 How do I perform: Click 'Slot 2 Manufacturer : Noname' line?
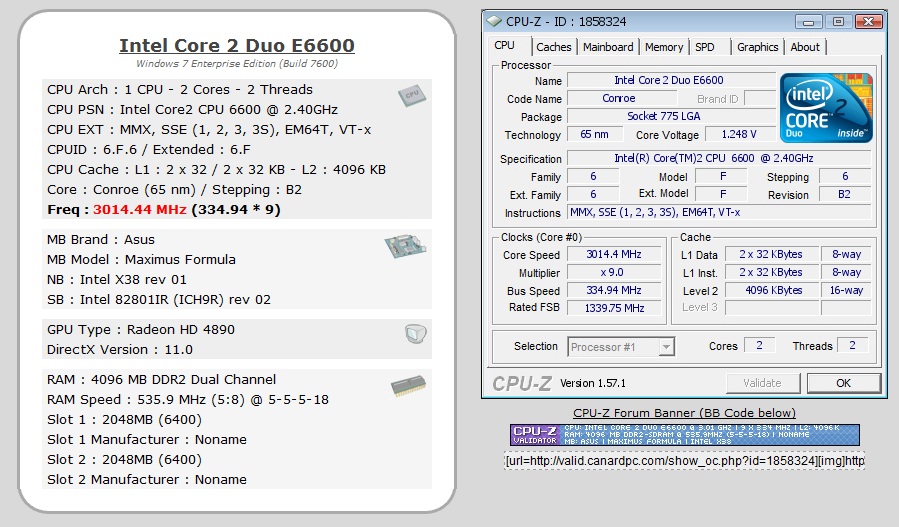click(x=147, y=480)
